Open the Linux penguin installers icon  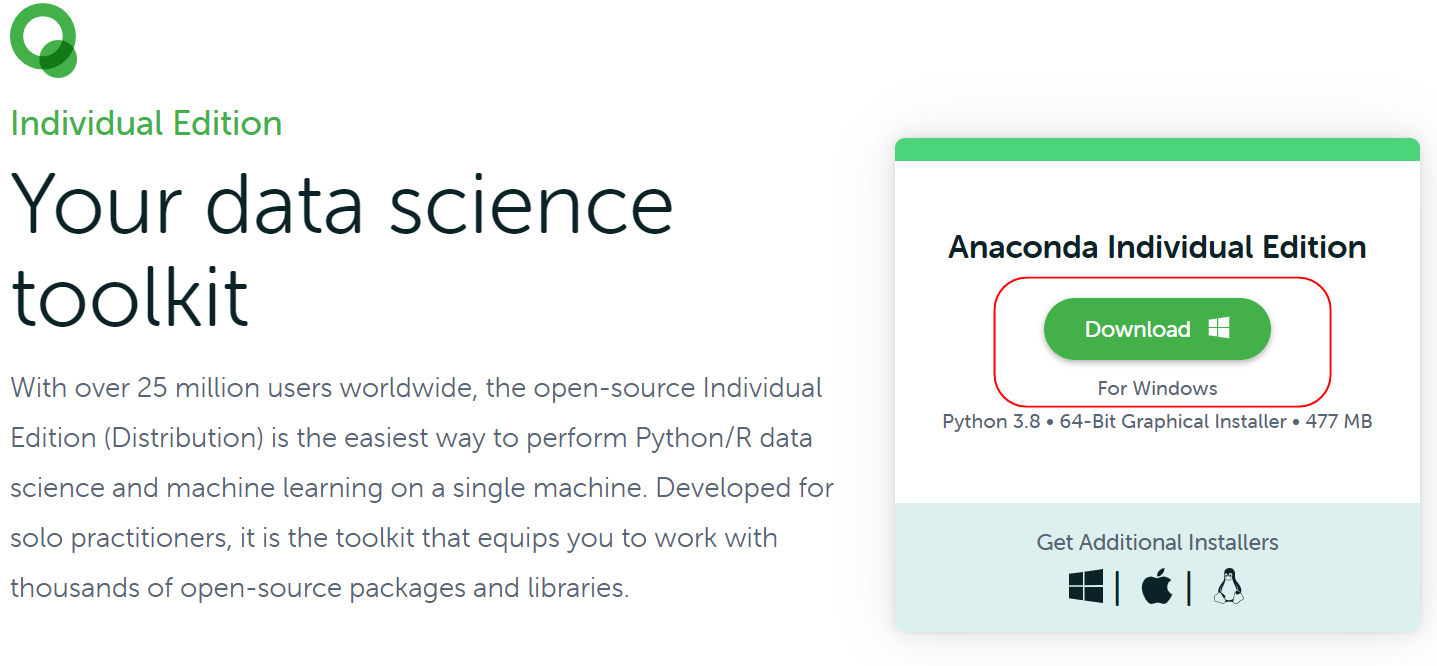(x=1229, y=587)
